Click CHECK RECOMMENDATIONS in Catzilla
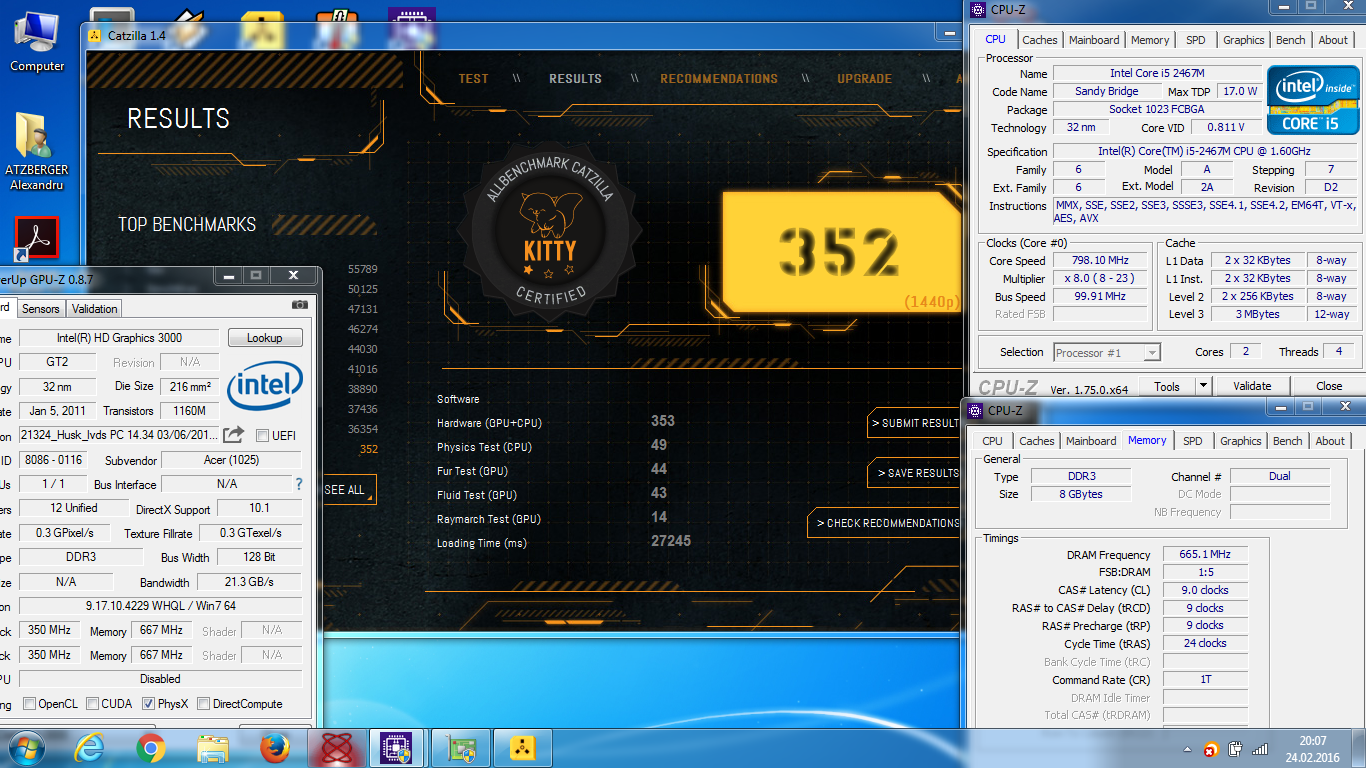Viewport: 1366px width, 768px height. click(885, 523)
